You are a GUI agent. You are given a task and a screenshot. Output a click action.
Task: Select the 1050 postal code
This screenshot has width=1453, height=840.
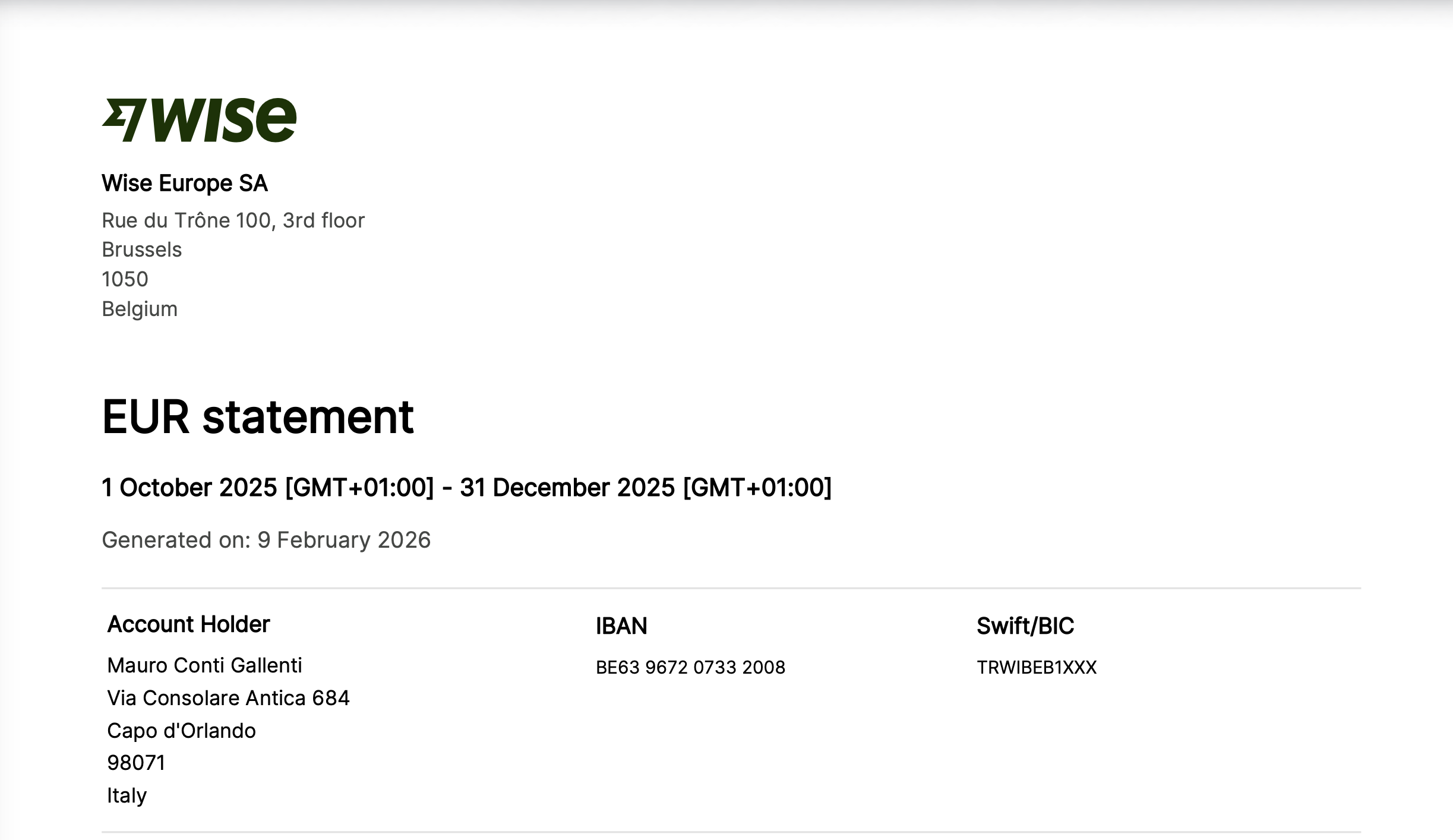coord(125,279)
